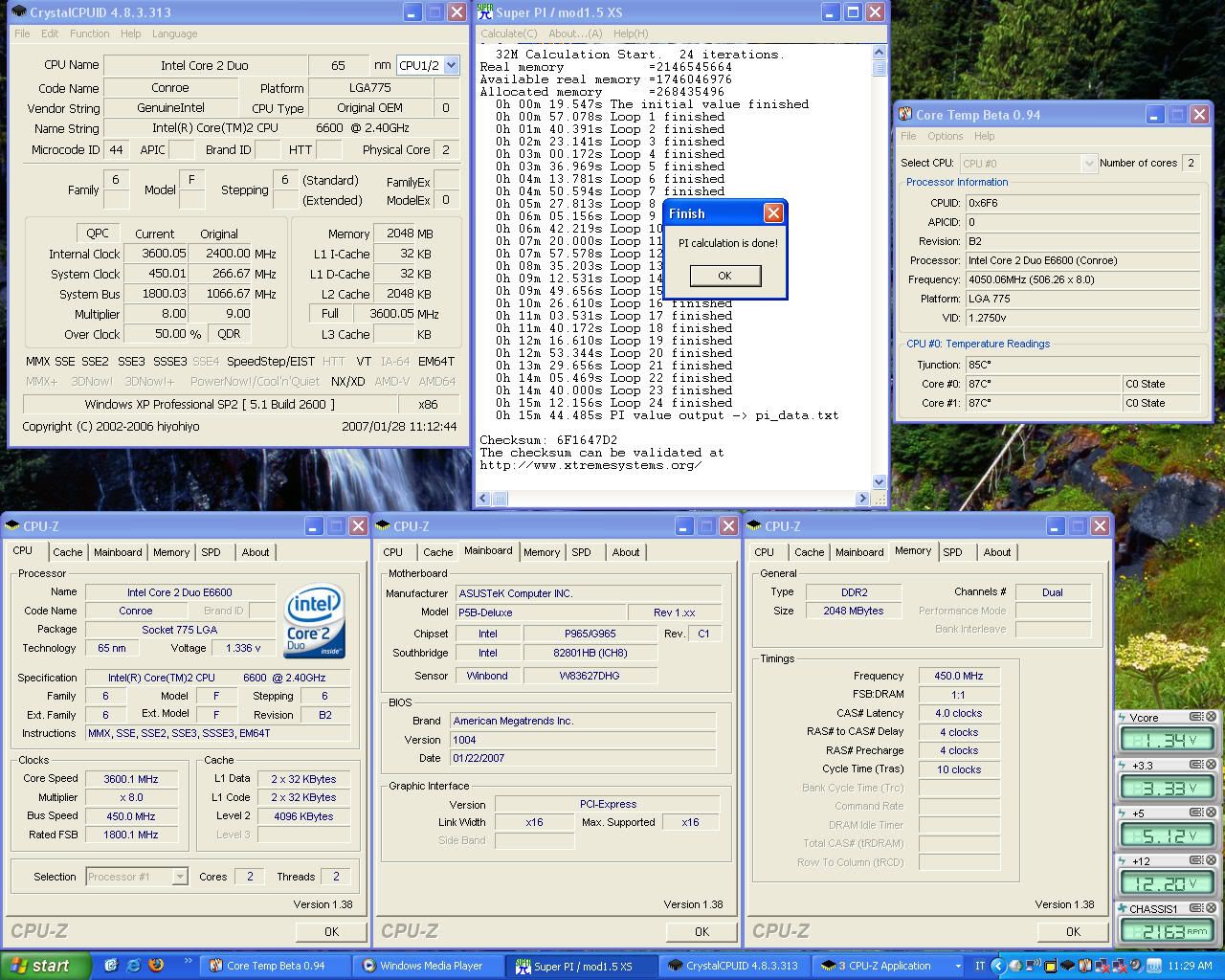Open settings of the +12 voltage gadget
The width and height of the screenshot is (1225, 980).
(x=1195, y=860)
